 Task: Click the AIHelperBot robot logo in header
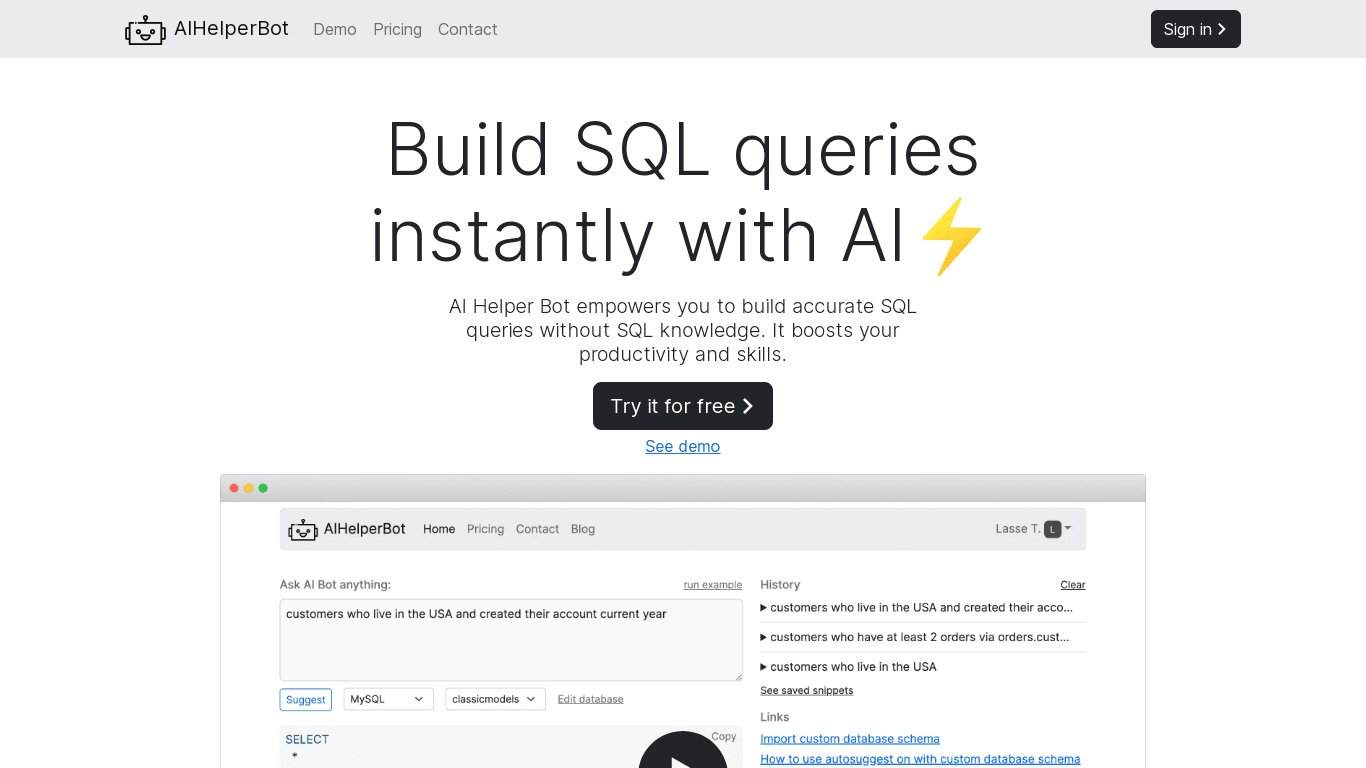(145, 30)
